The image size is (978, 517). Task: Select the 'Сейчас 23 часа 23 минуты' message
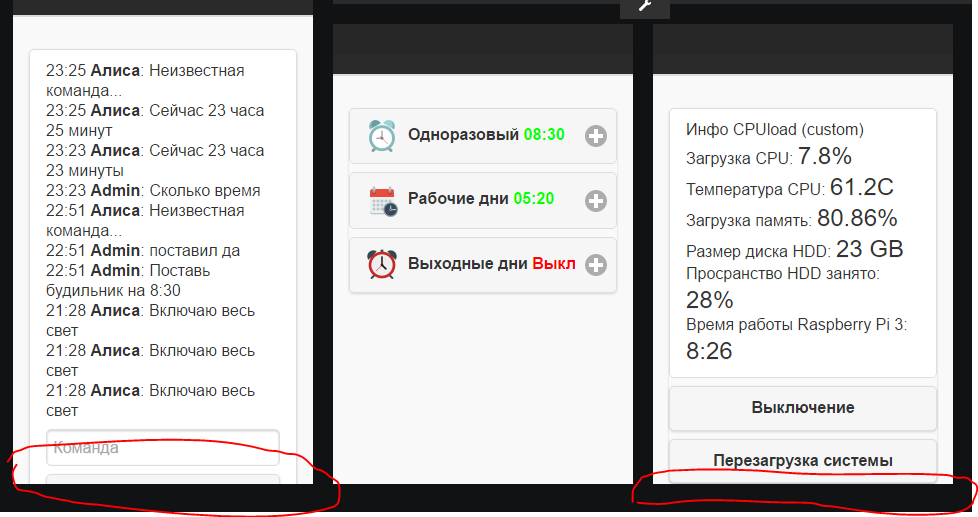[x=155, y=160]
